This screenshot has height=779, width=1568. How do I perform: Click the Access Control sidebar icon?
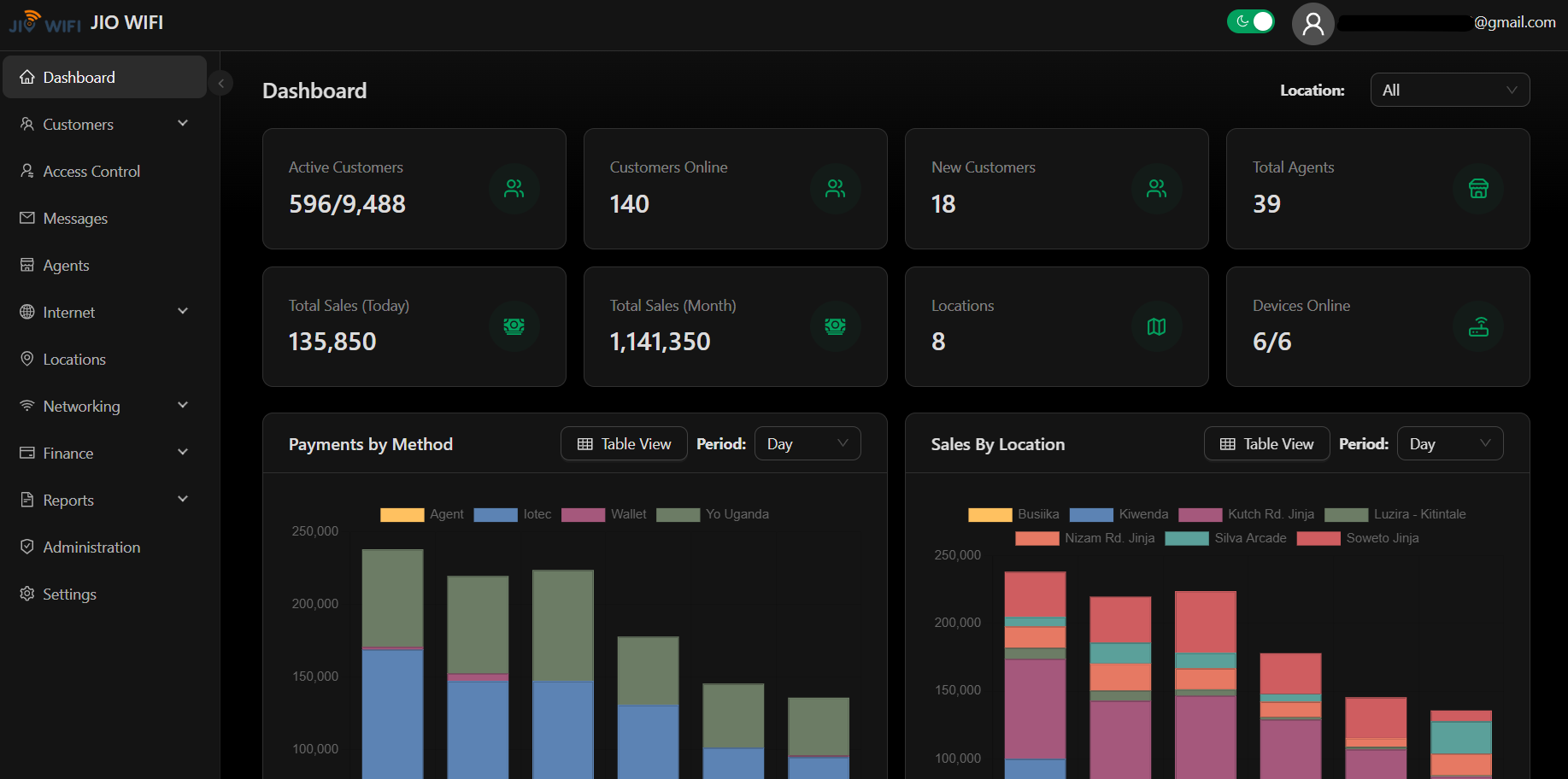(27, 171)
